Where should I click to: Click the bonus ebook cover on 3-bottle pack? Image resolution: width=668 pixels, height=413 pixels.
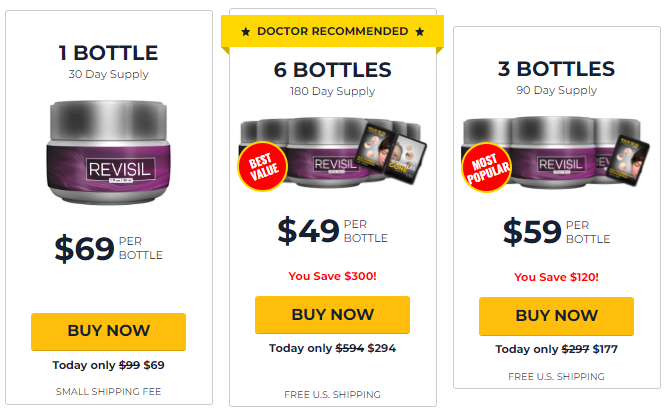tap(626, 160)
